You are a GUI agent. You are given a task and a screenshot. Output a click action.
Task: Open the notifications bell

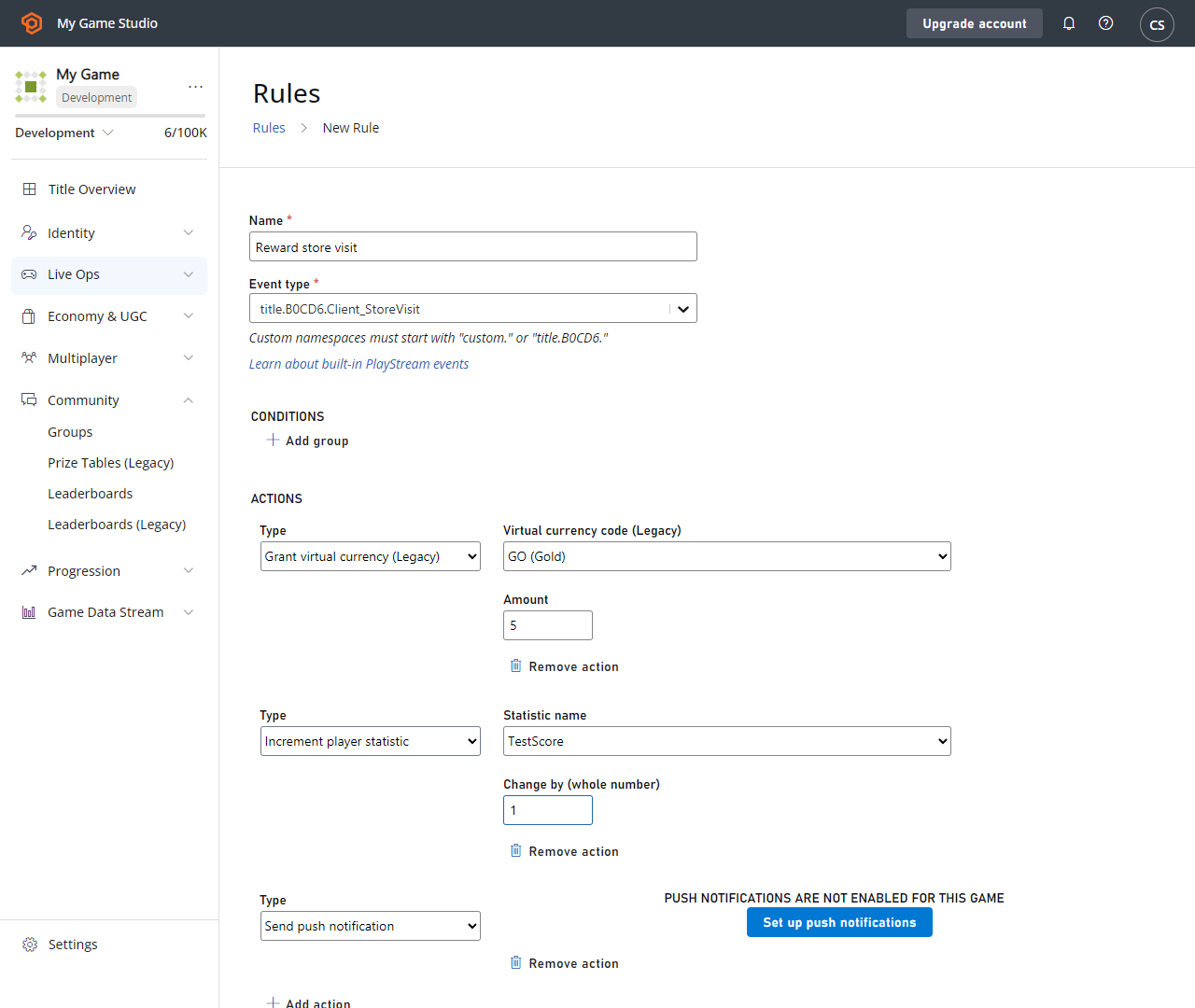[1069, 23]
